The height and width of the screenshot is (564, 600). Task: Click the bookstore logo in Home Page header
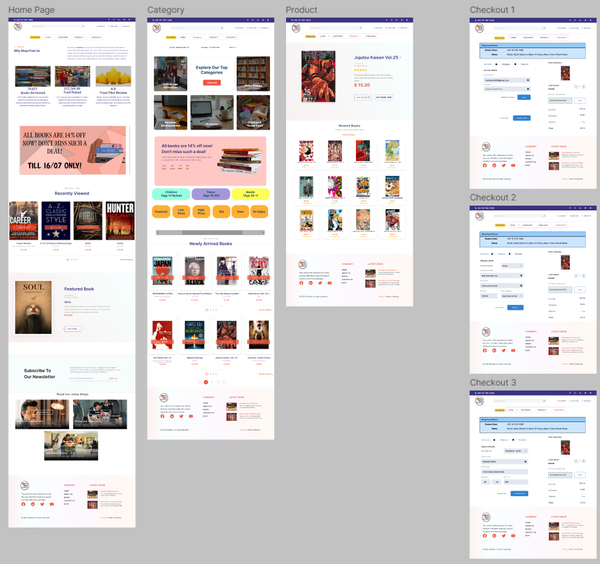18,27
